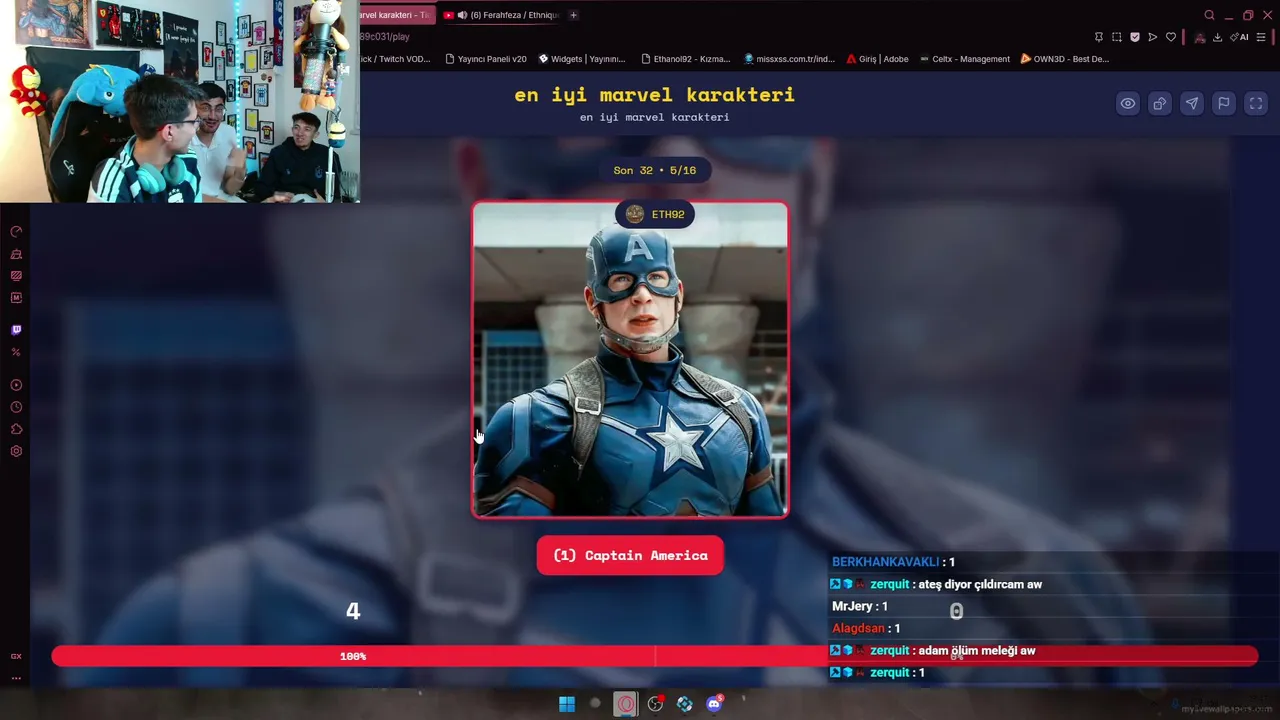Mute the YouTube tab via speaker icon

pyautogui.click(x=463, y=15)
